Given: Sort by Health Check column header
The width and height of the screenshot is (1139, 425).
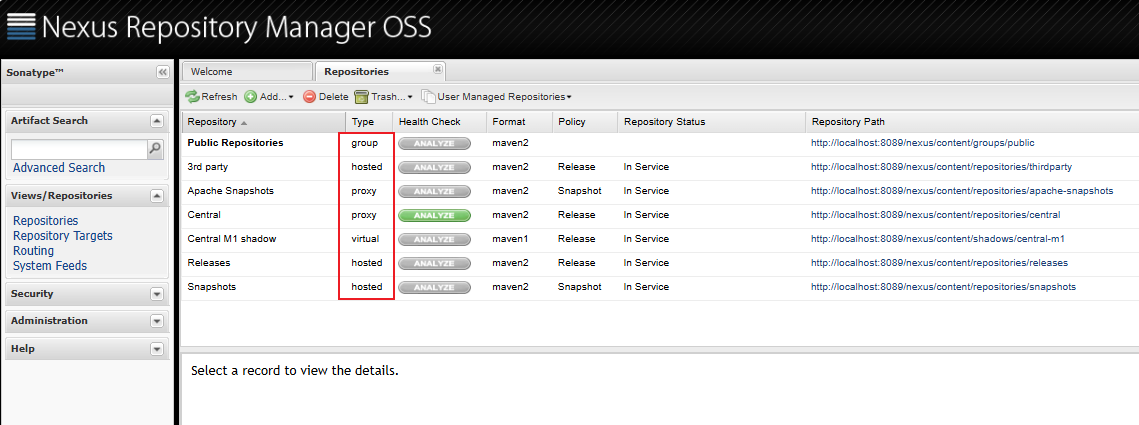Looking at the screenshot, I should point(439,122).
